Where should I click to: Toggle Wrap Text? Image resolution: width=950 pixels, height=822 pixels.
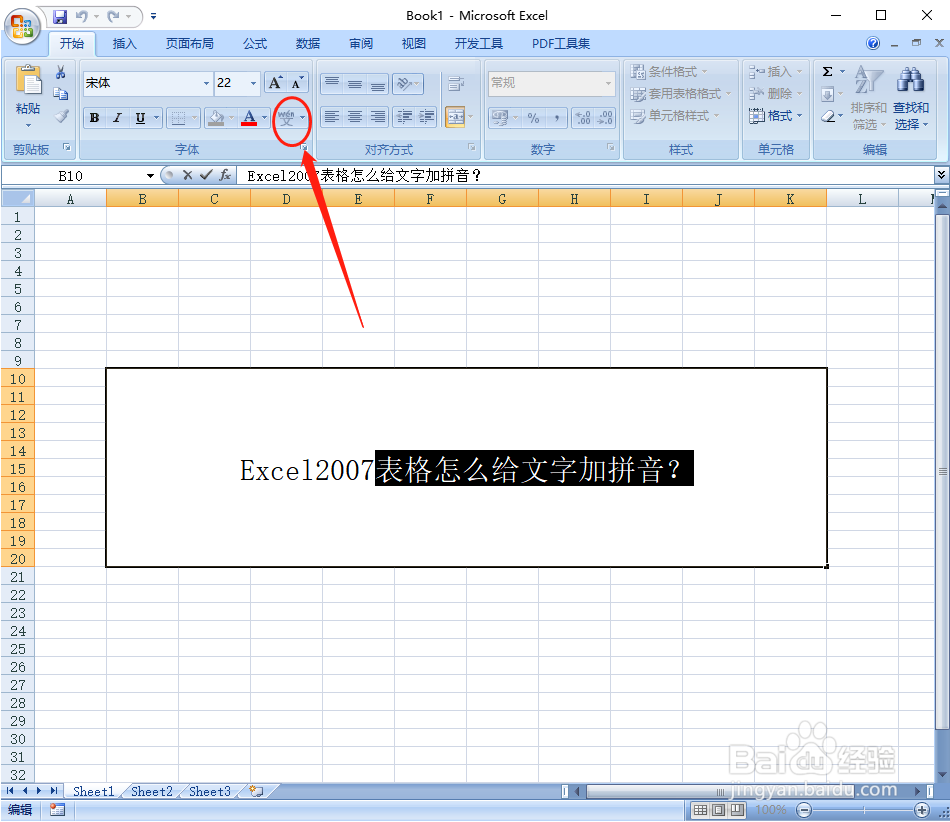coord(456,84)
